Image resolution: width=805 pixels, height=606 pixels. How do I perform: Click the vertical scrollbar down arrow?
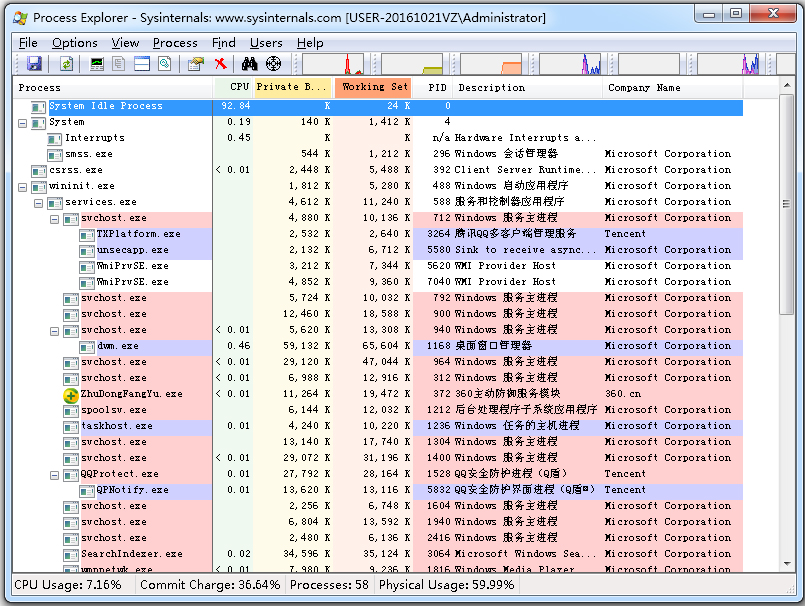(787, 564)
